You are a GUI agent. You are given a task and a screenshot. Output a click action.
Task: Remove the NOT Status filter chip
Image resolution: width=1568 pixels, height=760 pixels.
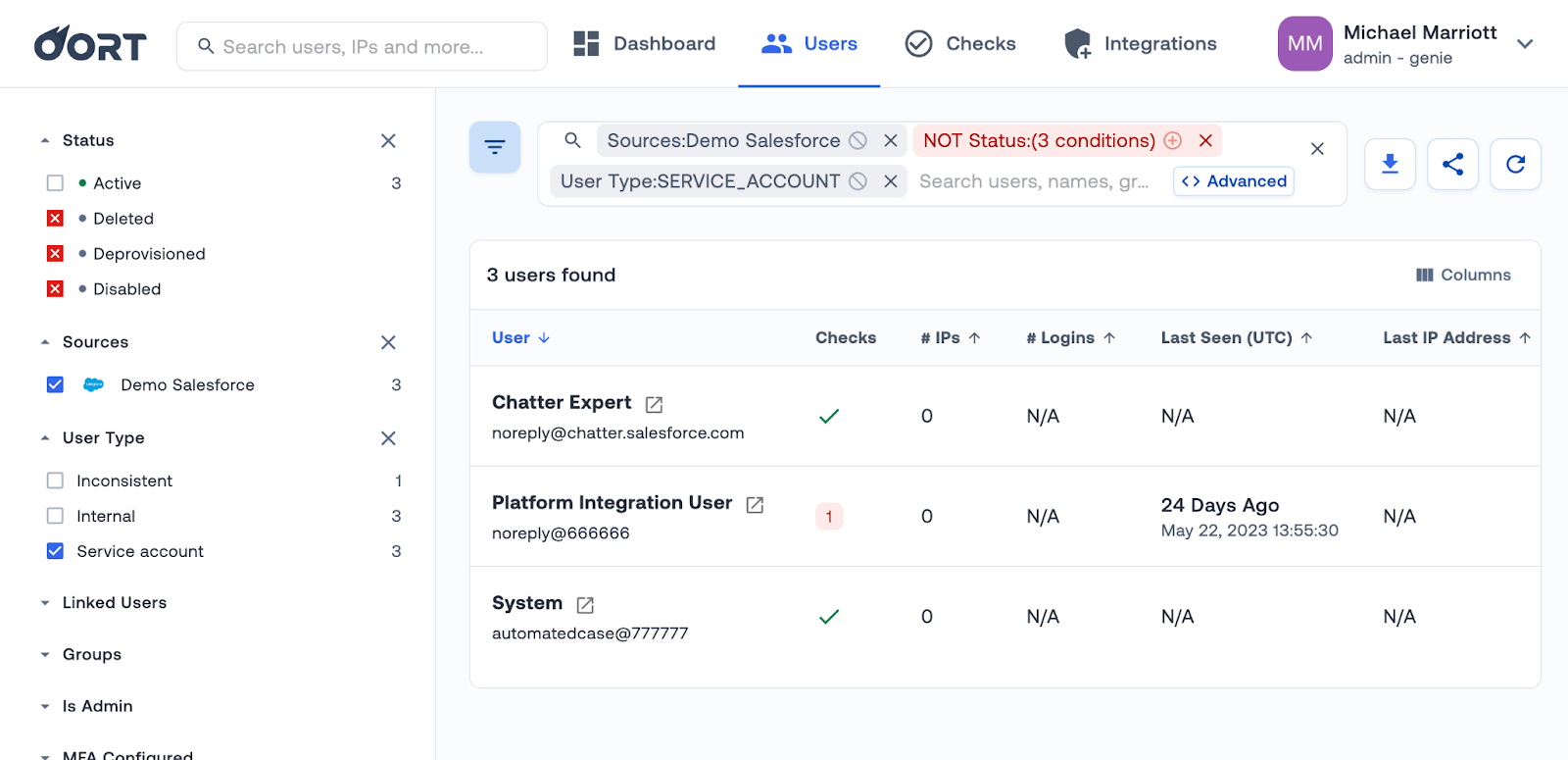point(1205,140)
